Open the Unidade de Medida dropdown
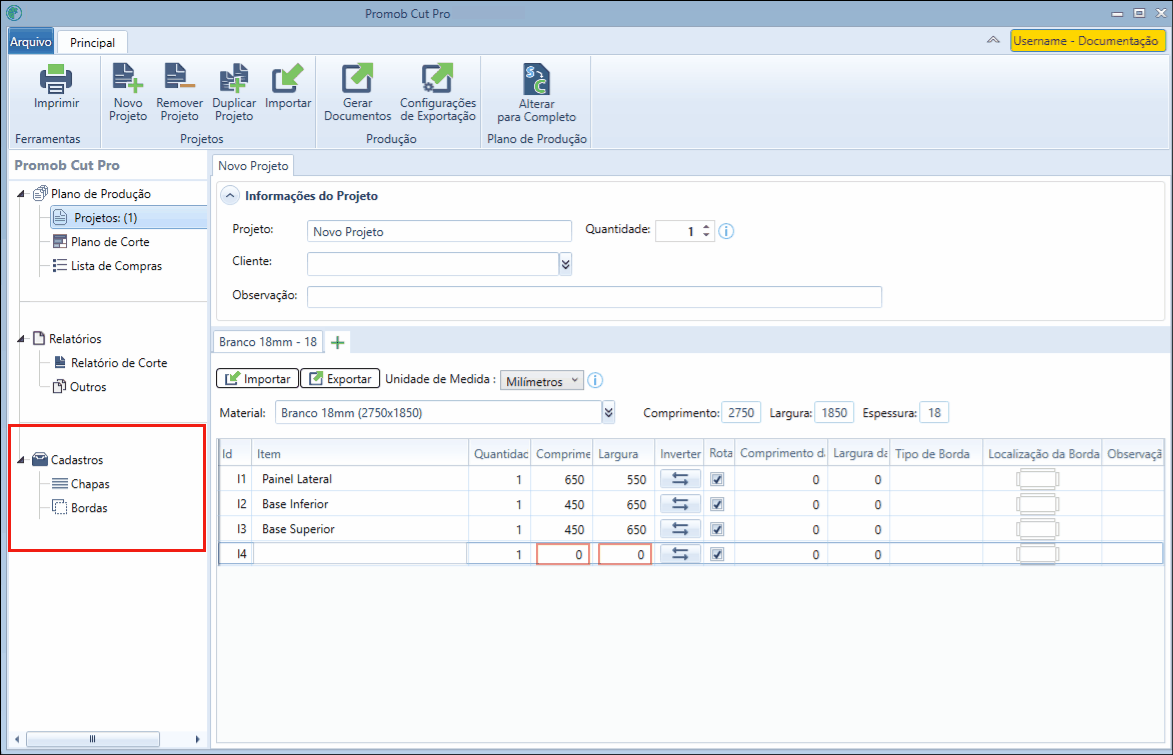The height and width of the screenshot is (755, 1173). pos(541,381)
